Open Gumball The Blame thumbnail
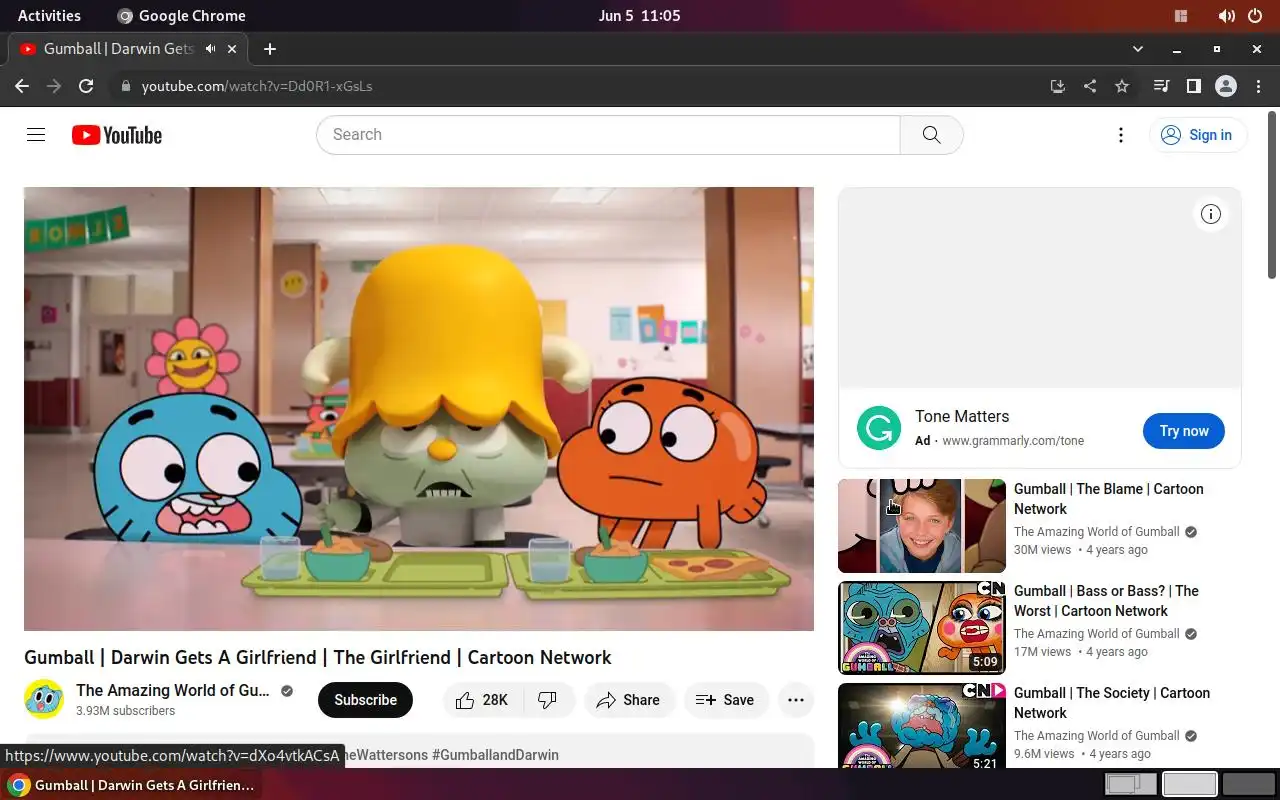1280x800 pixels. [x=922, y=526]
